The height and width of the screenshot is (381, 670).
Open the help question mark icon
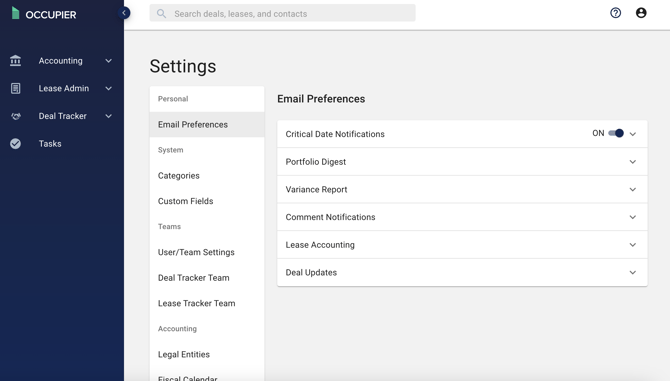615,13
